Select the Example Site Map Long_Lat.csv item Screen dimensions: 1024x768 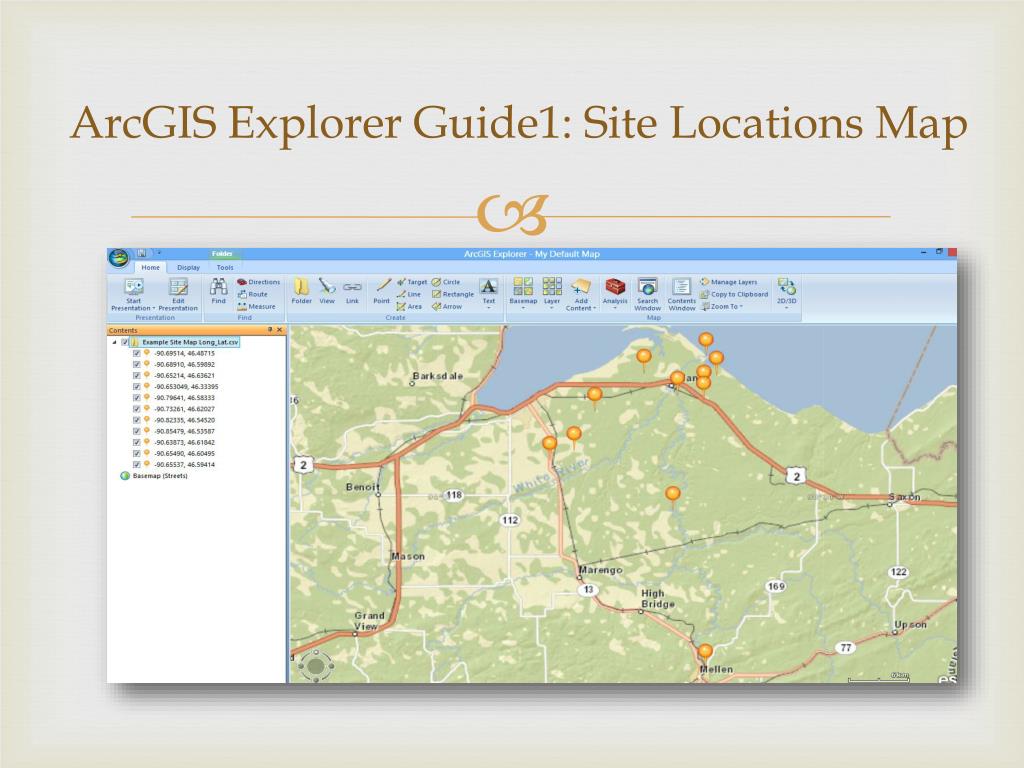(190, 342)
